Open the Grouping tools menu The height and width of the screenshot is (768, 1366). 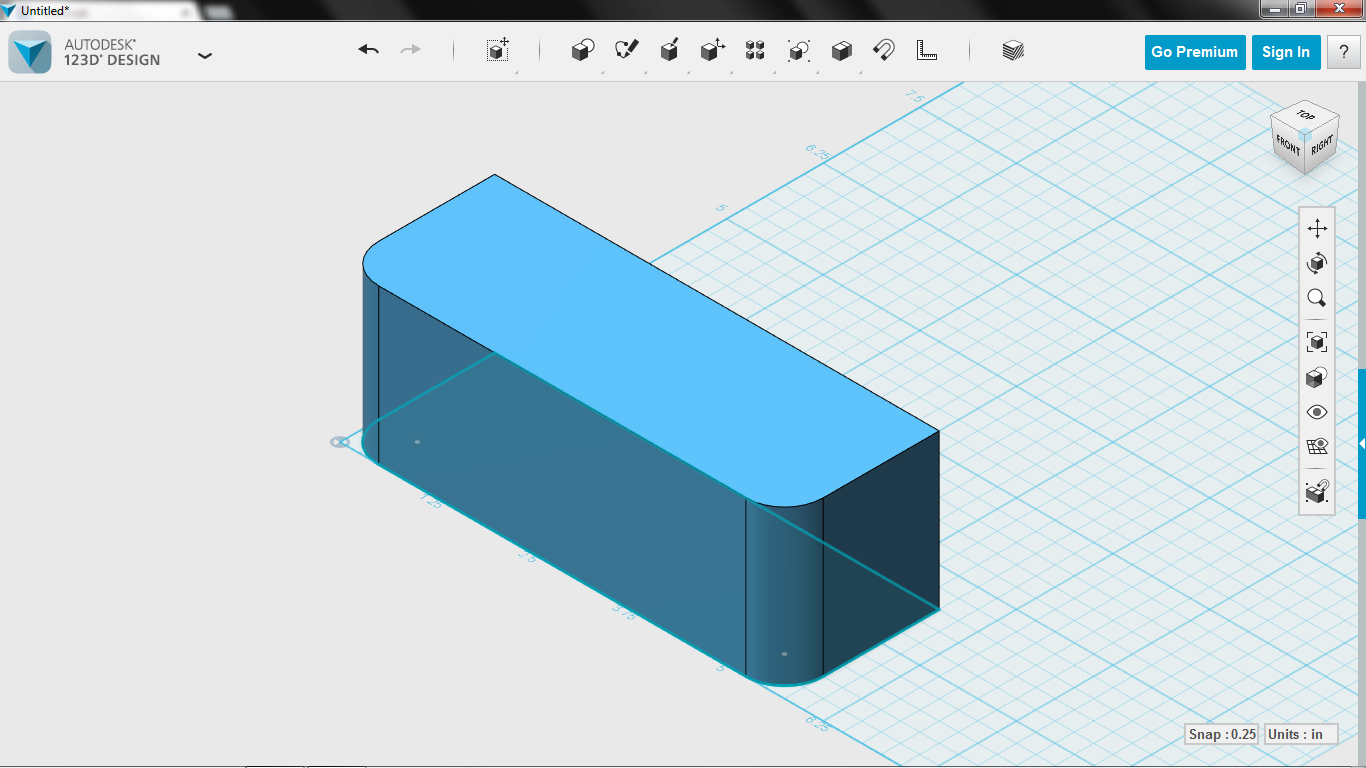798,51
